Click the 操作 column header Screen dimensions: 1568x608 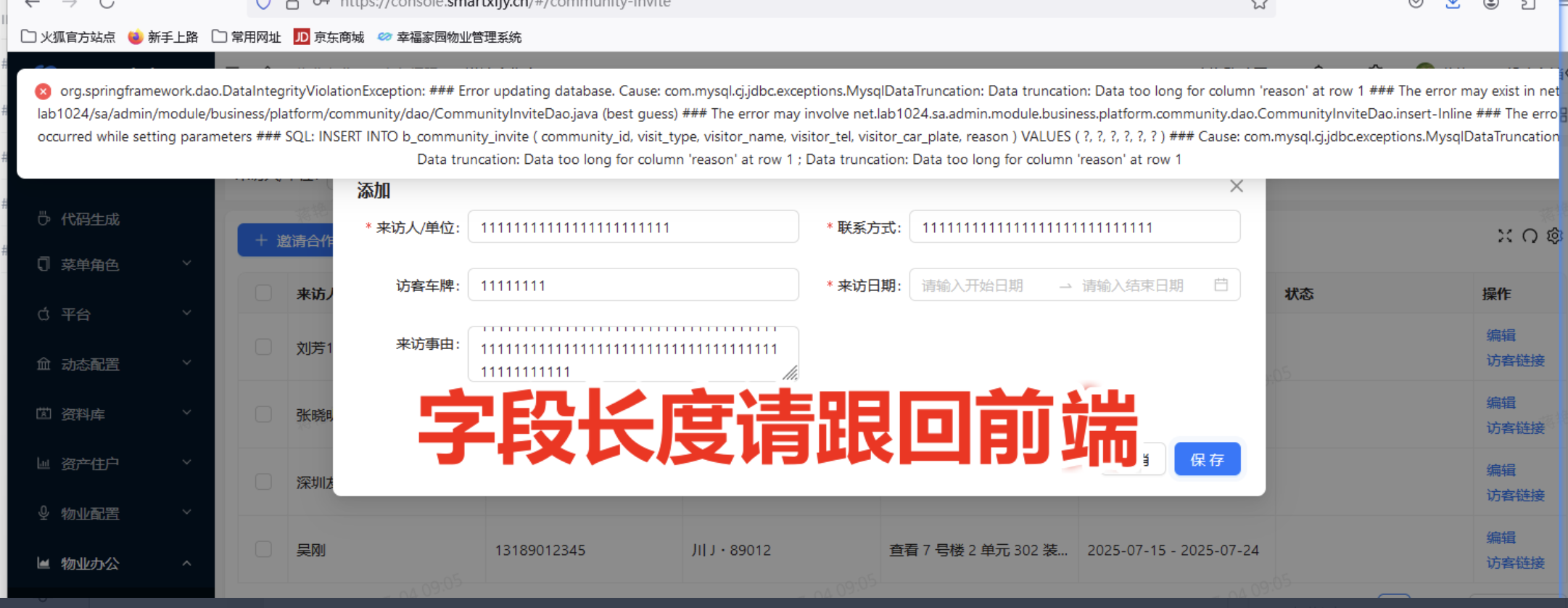point(1496,294)
